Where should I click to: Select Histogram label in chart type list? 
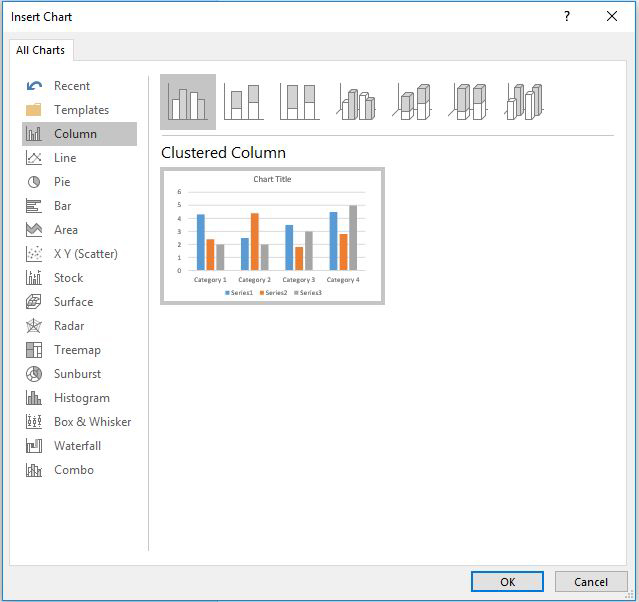pos(82,398)
